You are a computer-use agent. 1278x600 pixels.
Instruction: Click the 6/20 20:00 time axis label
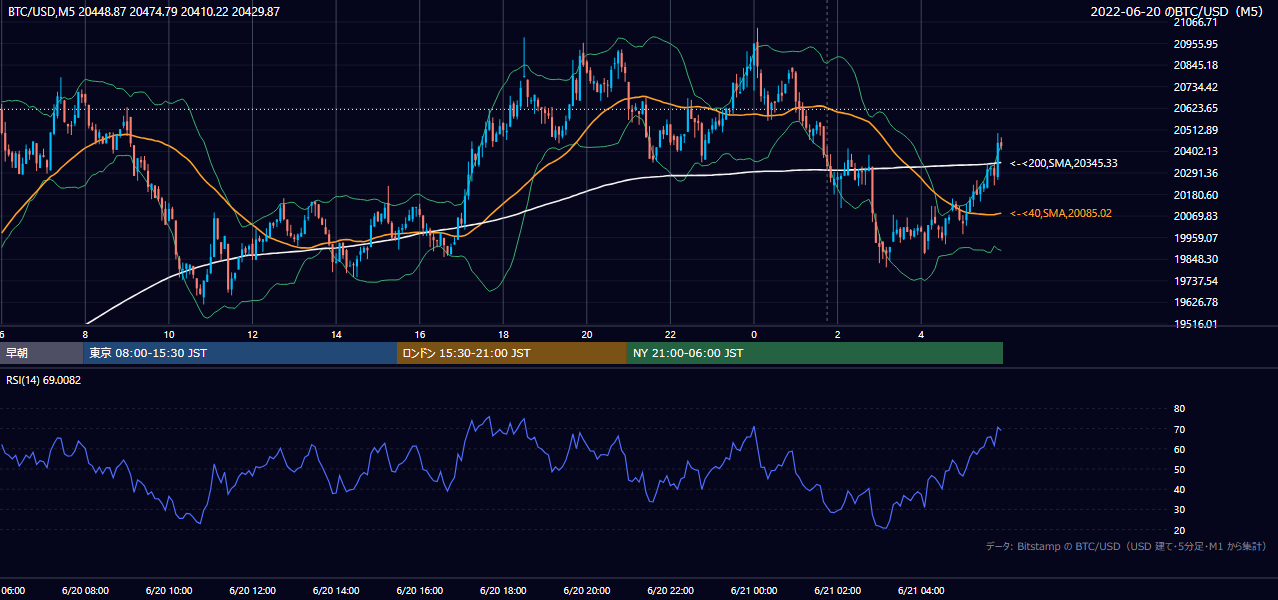[x=587, y=591]
